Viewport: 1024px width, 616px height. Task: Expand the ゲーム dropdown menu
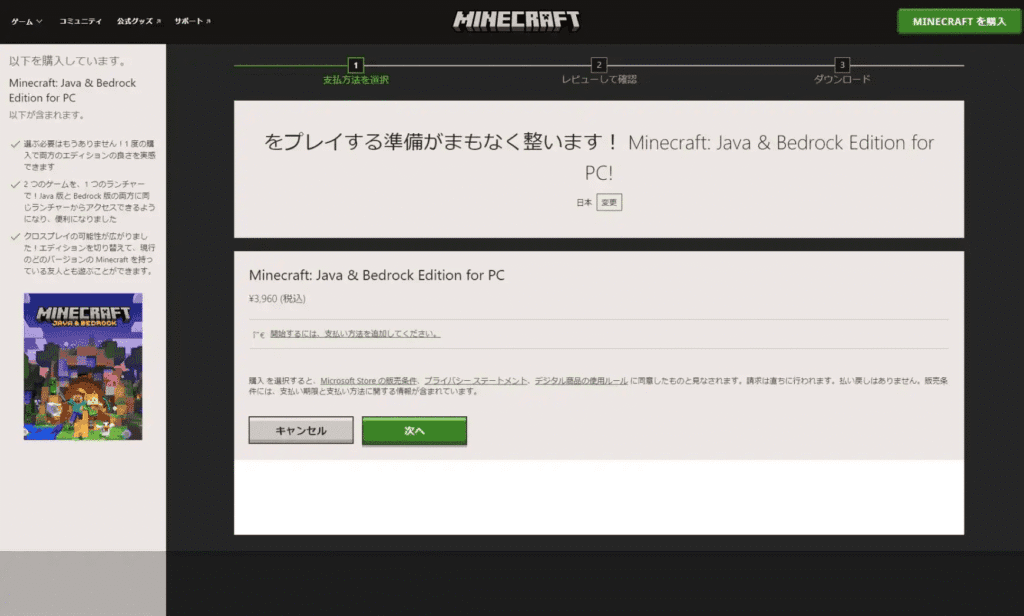[27, 21]
